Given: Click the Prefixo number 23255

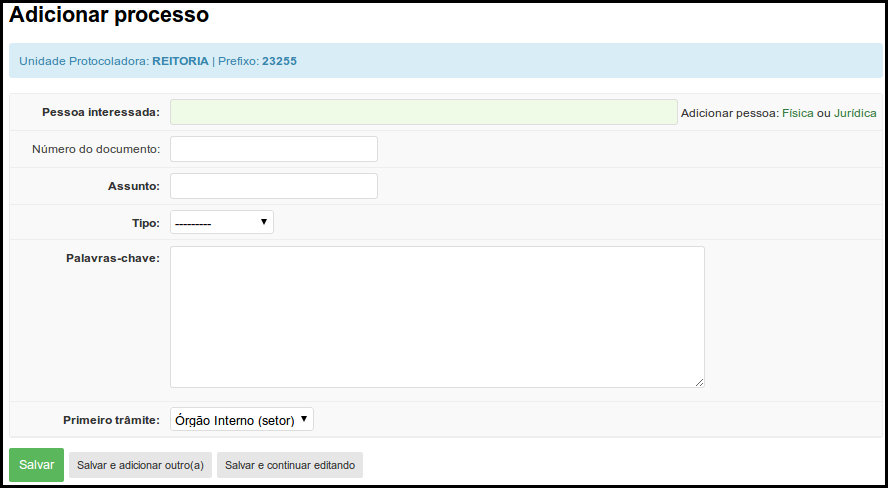Looking at the screenshot, I should pyautogui.click(x=279, y=61).
